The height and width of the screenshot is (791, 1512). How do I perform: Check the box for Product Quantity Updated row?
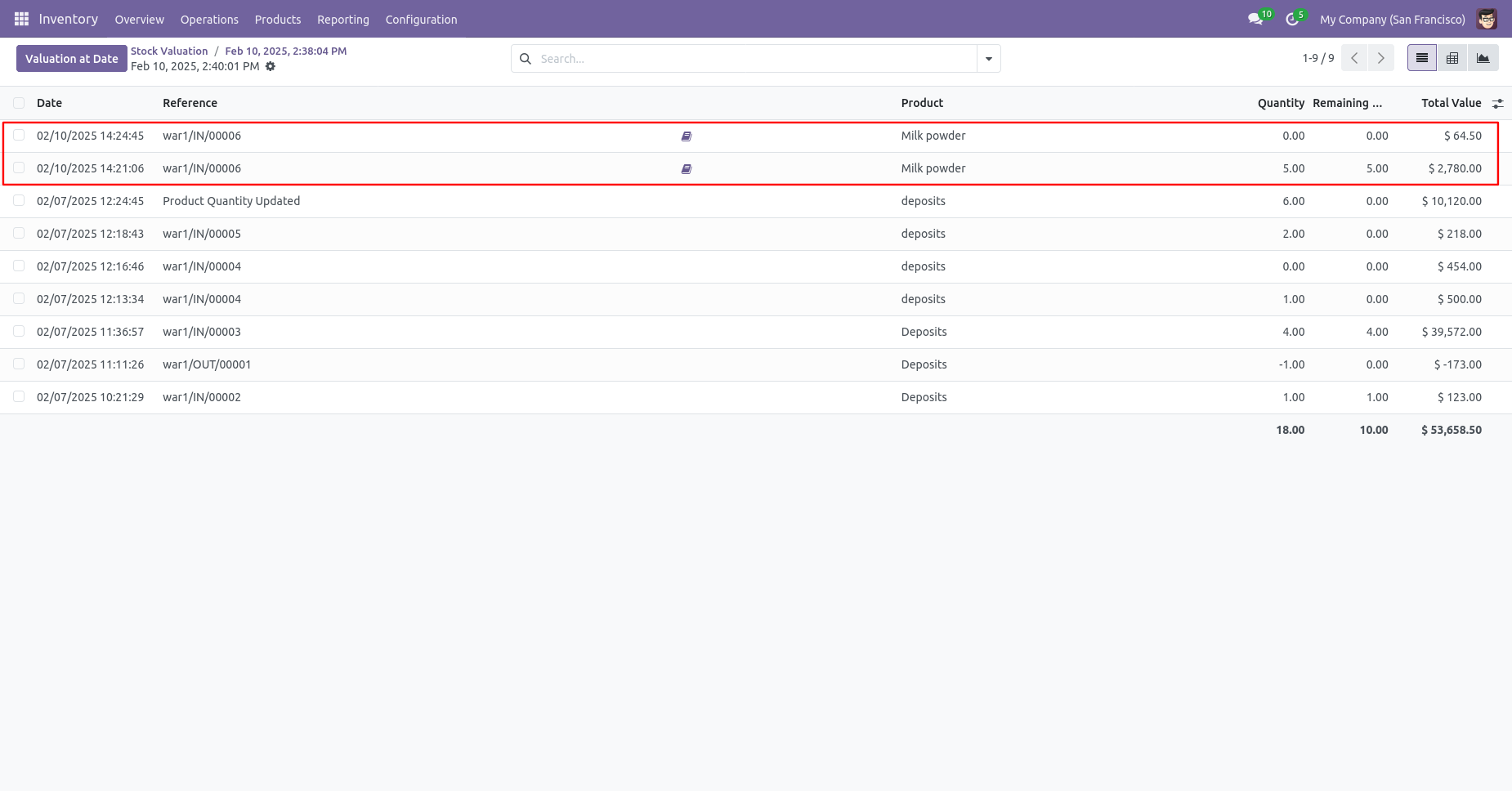click(19, 201)
